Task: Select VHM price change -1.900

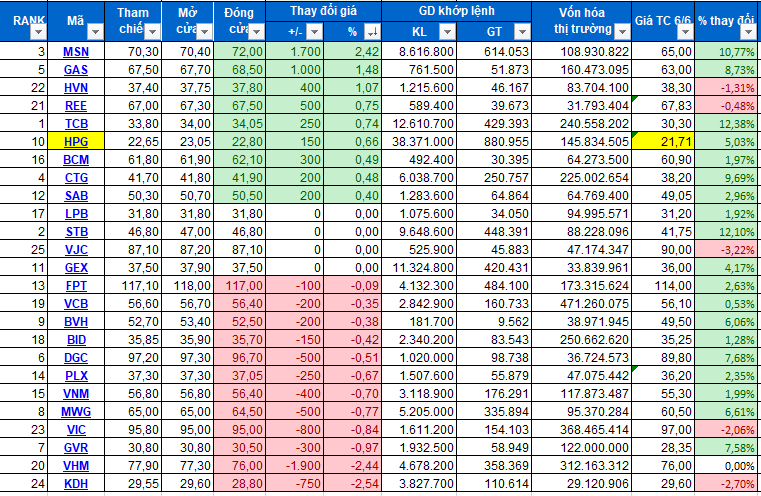Action: [x=295, y=465]
